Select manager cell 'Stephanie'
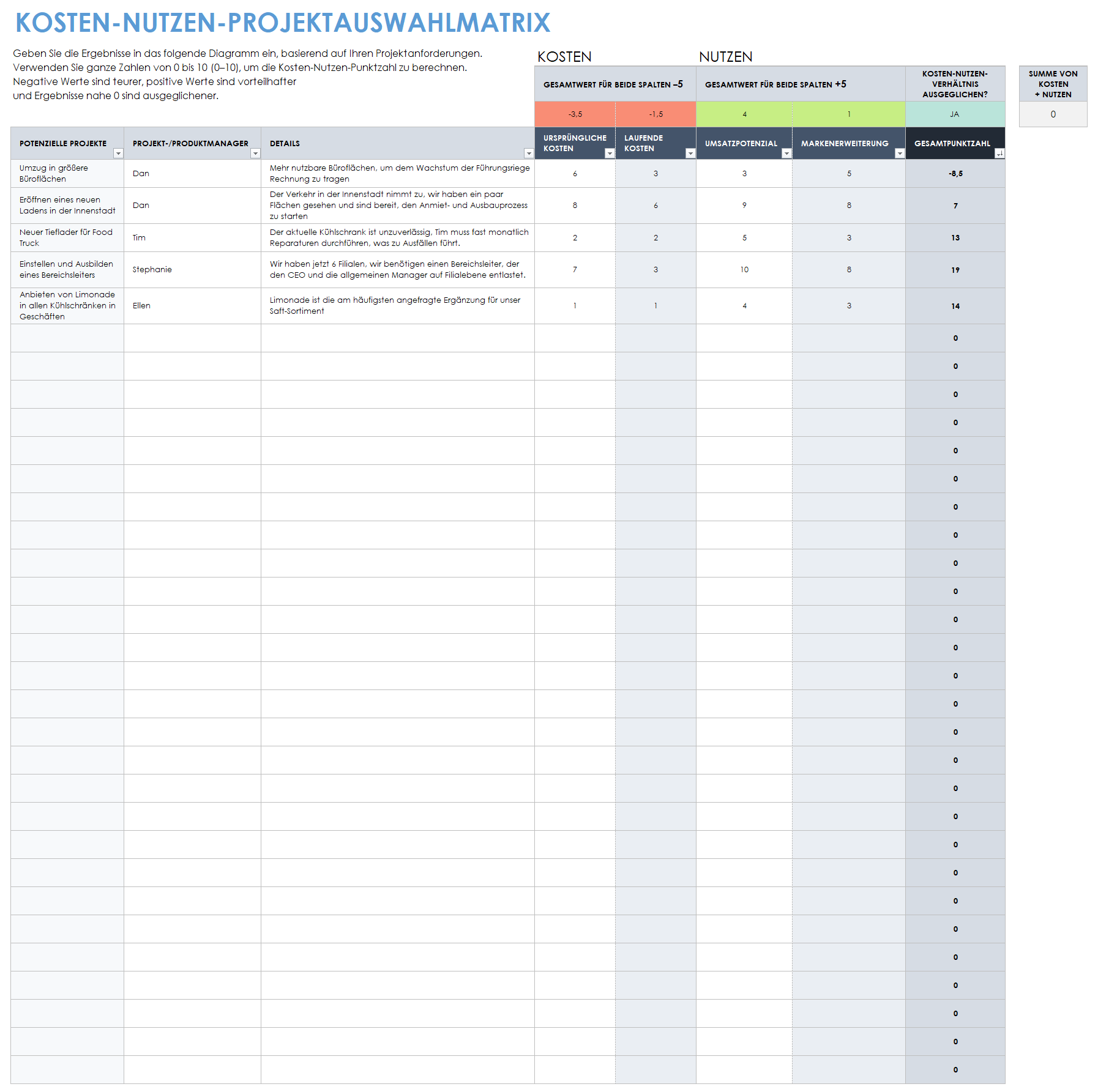1098x1092 pixels. click(x=192, y=270)
